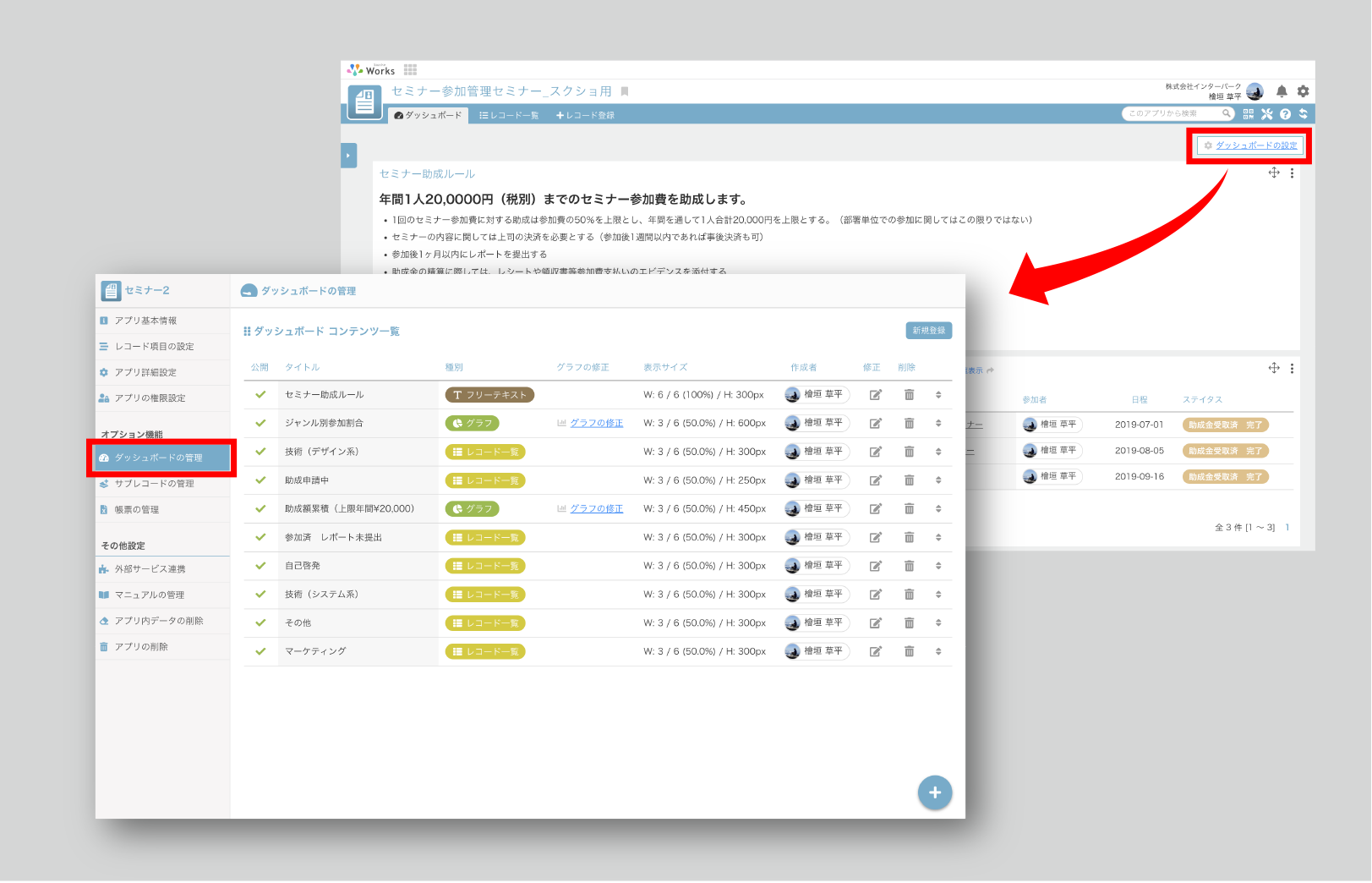The image size is (1372, 883).
Task: Open the apps grid icon beside Works logo
Action: pos(410,70)
